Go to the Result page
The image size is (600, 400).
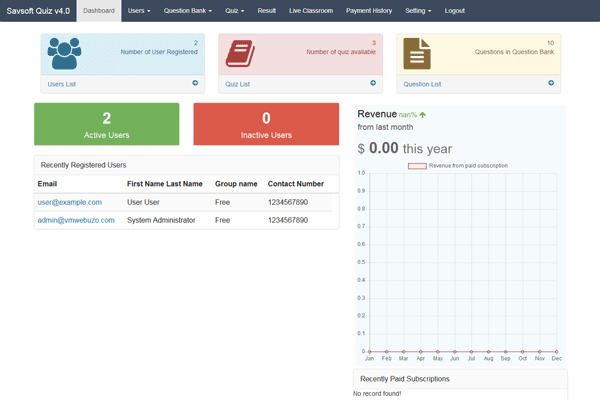click(267, 10)
